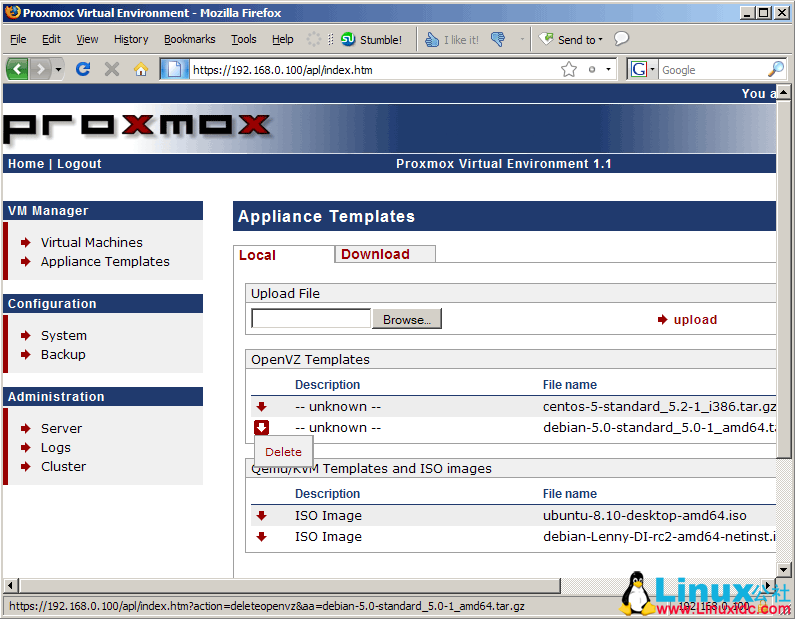Open the View menu

coord(87,39)
